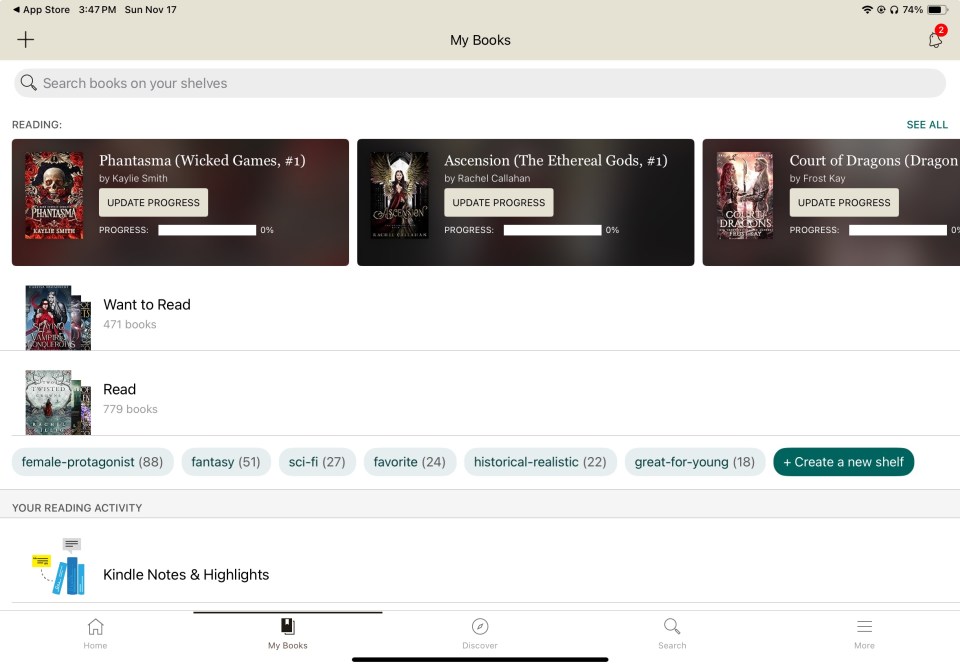960x668 pixels.
Task: Expand the Want to Read shelf
Action: pyautogui.click(x=147, y=304)
